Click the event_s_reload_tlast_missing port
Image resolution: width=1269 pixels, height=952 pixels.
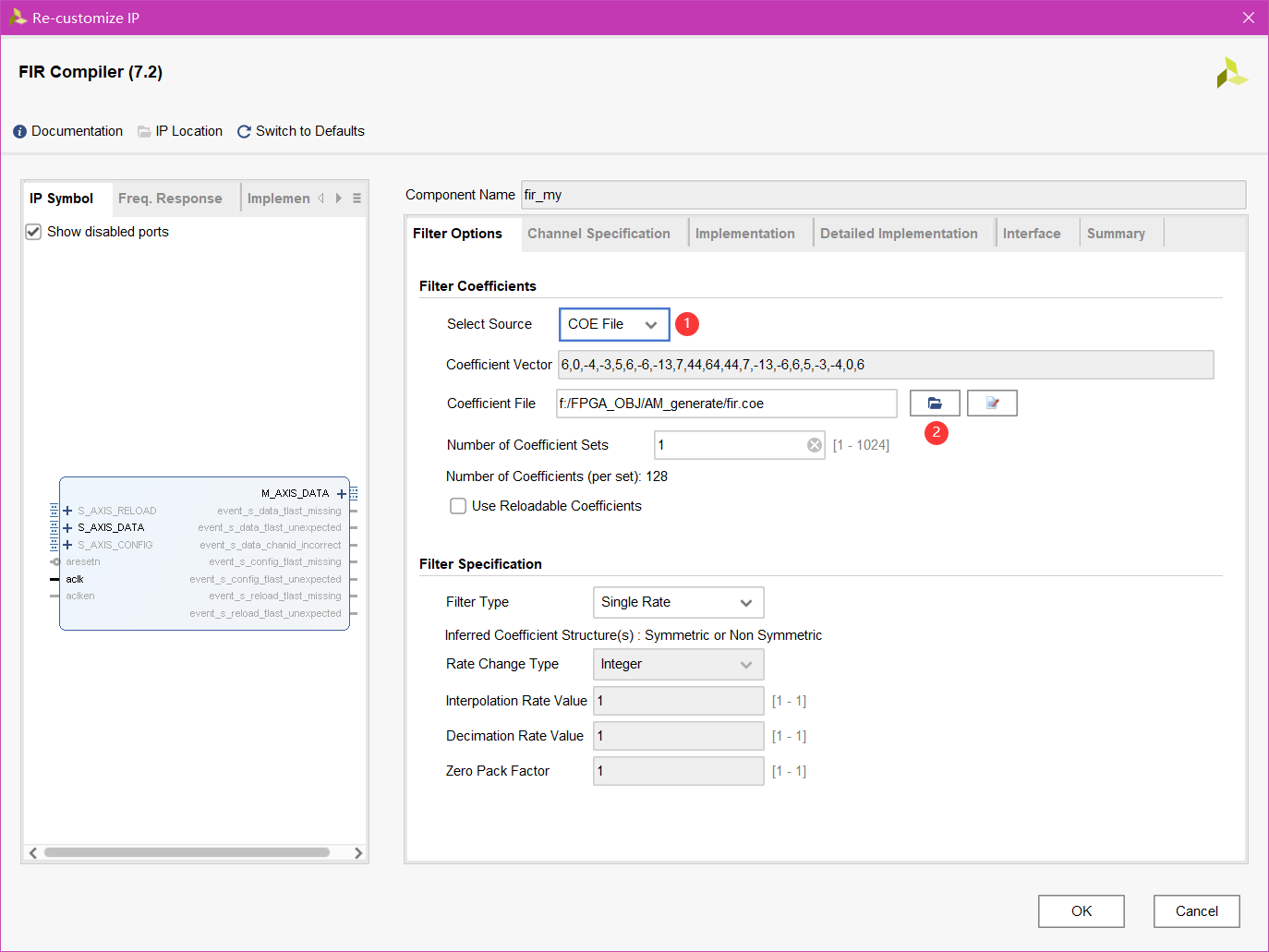(274, 597)
